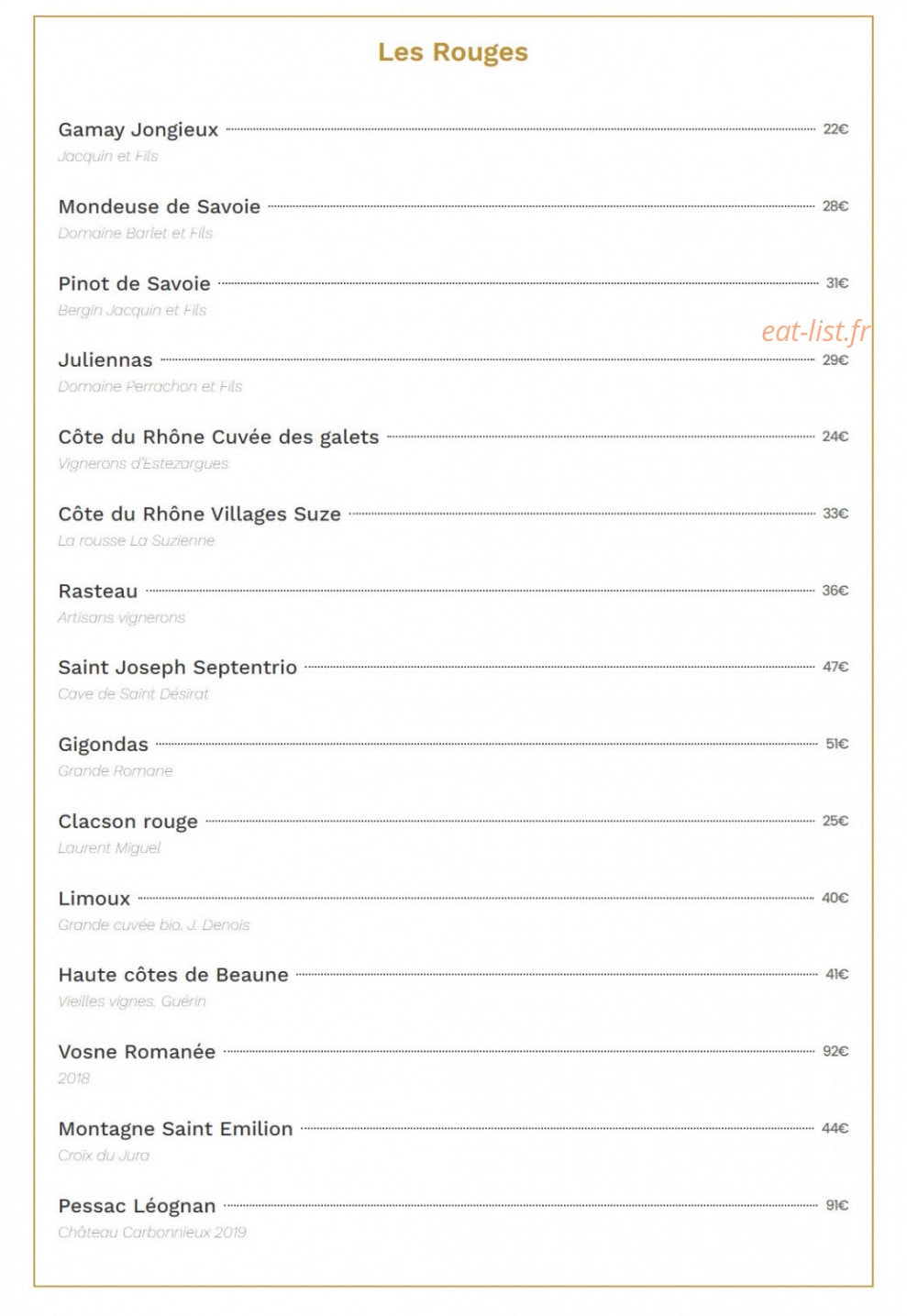Open the eat-list.fr watermark link
Viewport: 907px width, 1316px height.
(815, 331)
